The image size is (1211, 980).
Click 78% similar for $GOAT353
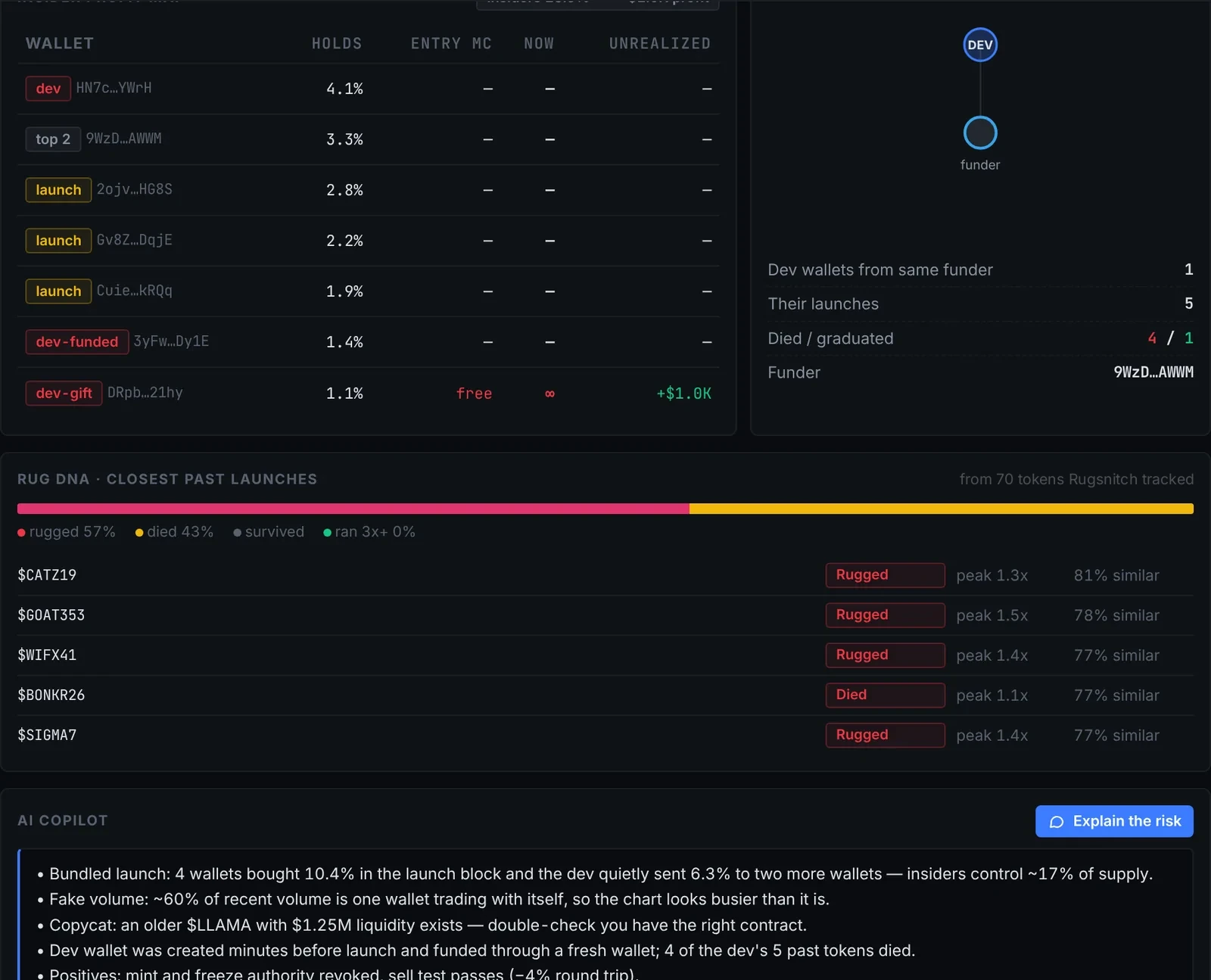coord(1116,615)
